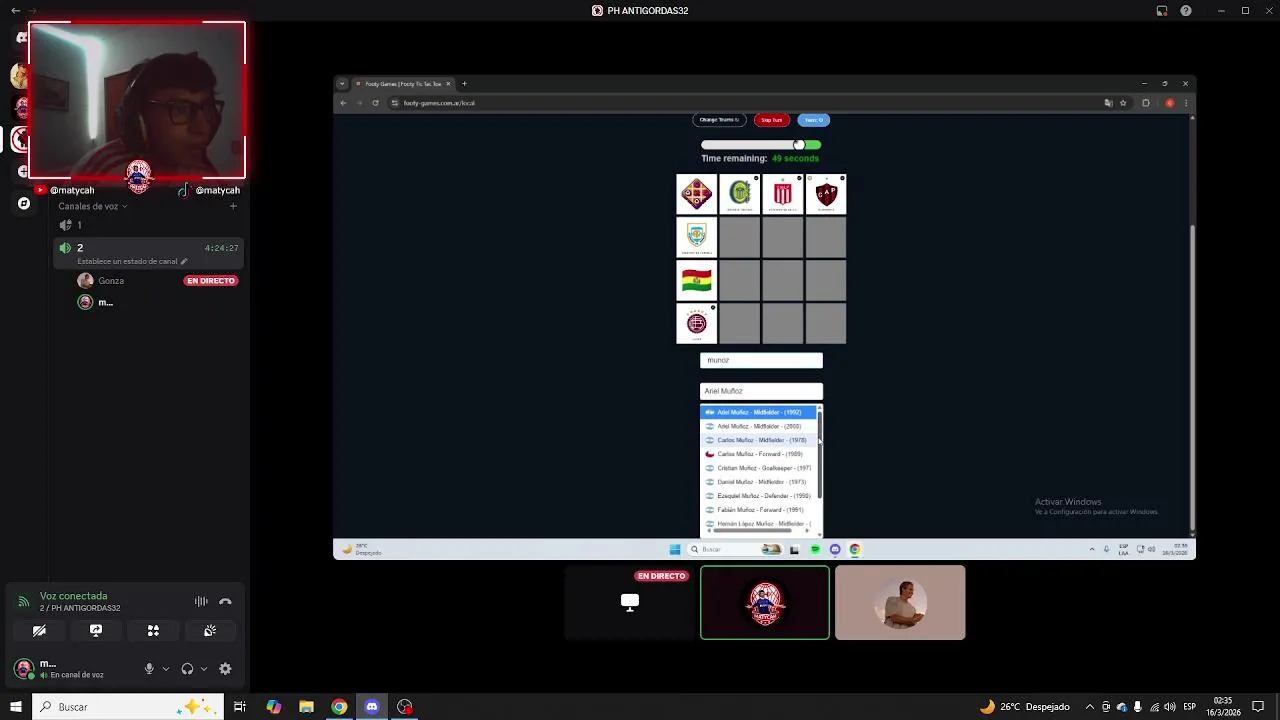The width and height of the screenshot is (1280, 720).
Task: Expand headphone output options chevron
Action: tap(204, 669)
